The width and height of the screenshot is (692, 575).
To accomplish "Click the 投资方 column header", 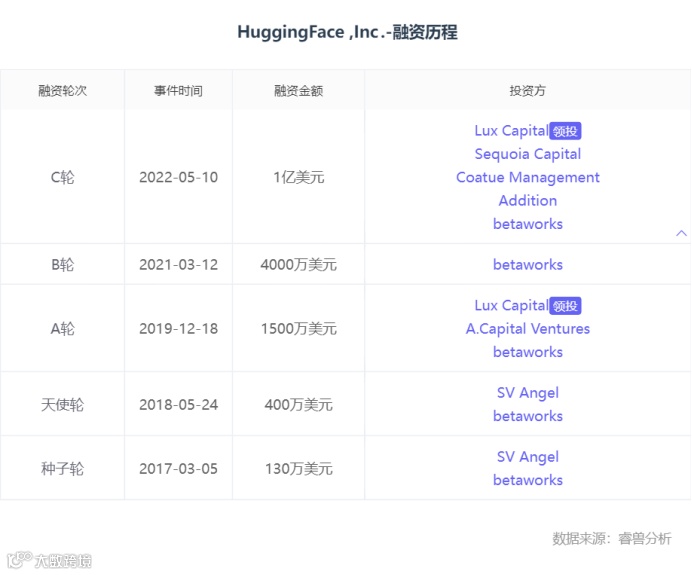I will click(527, 91).
